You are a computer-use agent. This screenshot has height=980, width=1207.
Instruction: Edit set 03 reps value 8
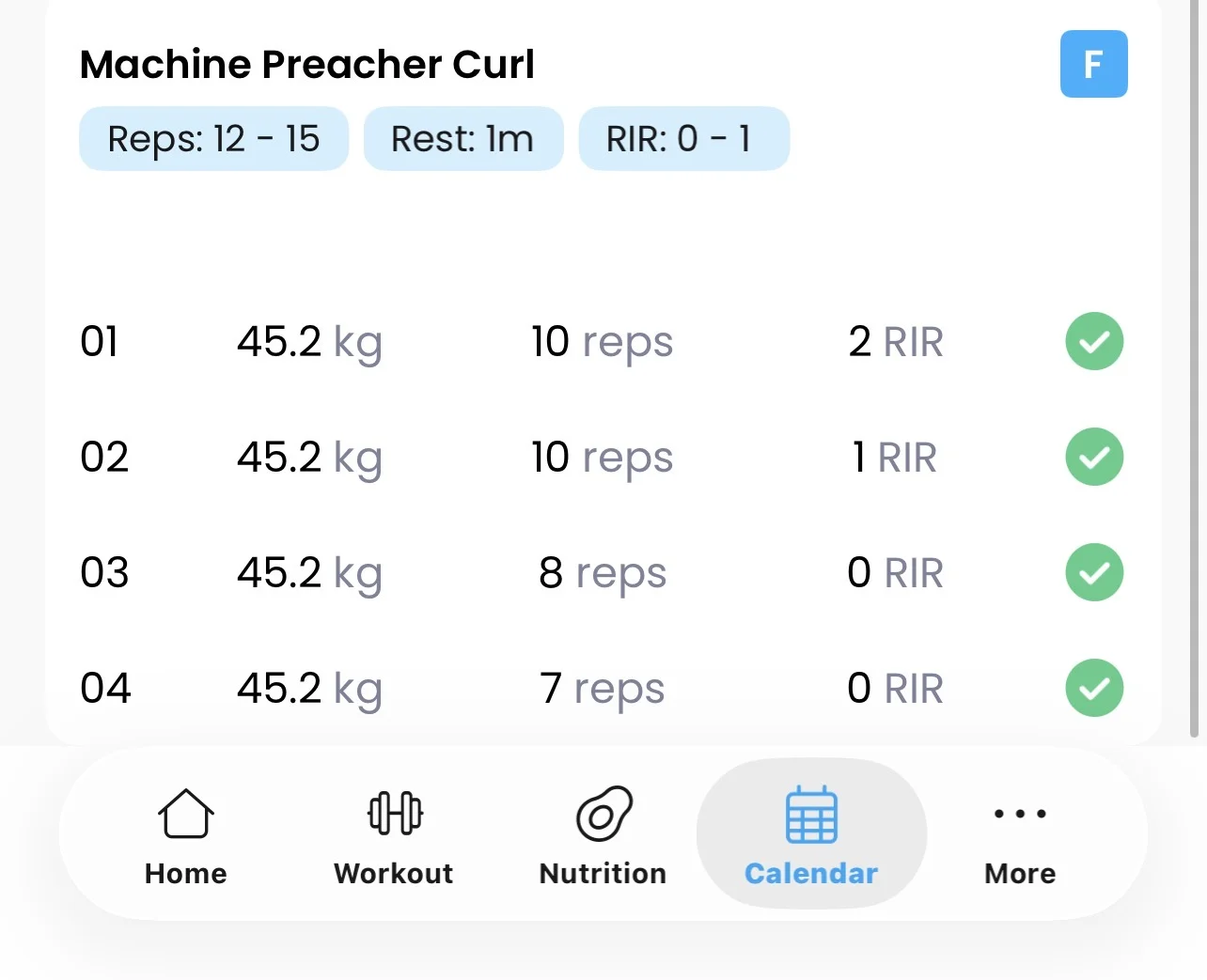coord(551,572)
